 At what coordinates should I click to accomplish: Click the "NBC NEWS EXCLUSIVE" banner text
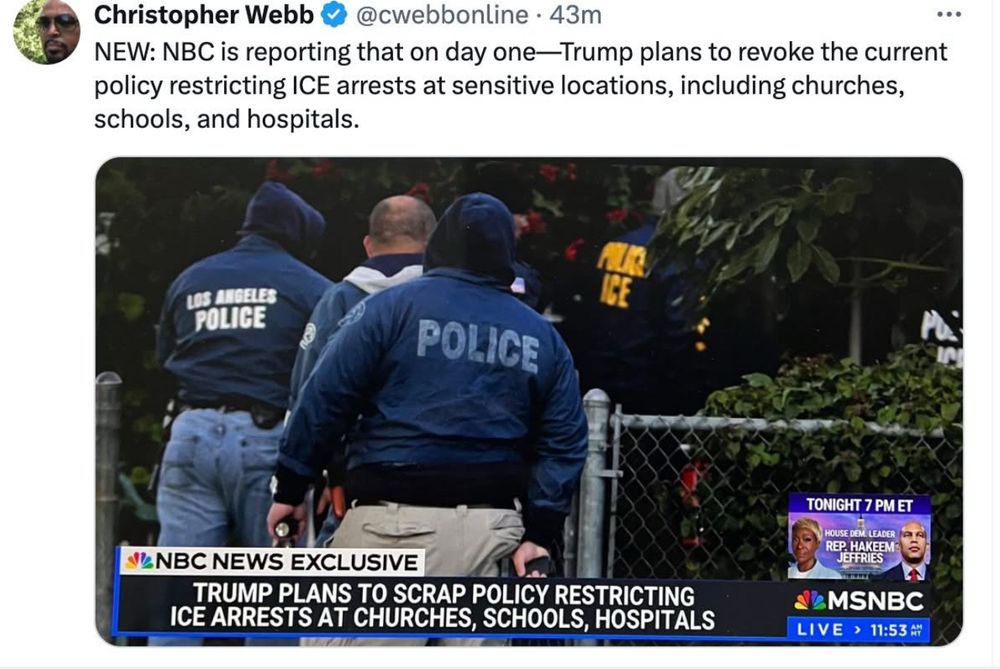287,562
